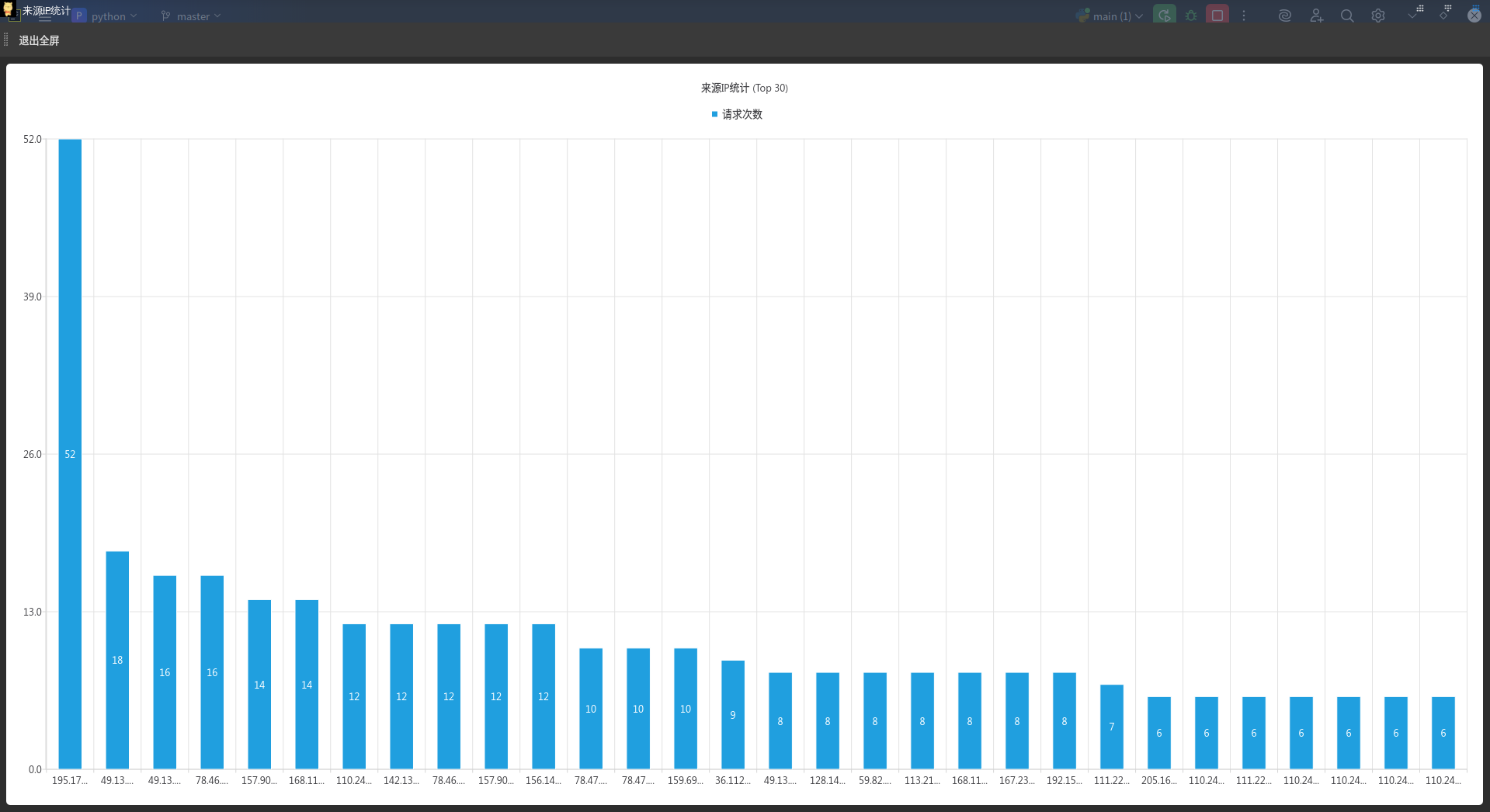This screenshot has height=812, width=1490.
Task: Open the AI assistant swirl icon
Action: point(1284,16)
